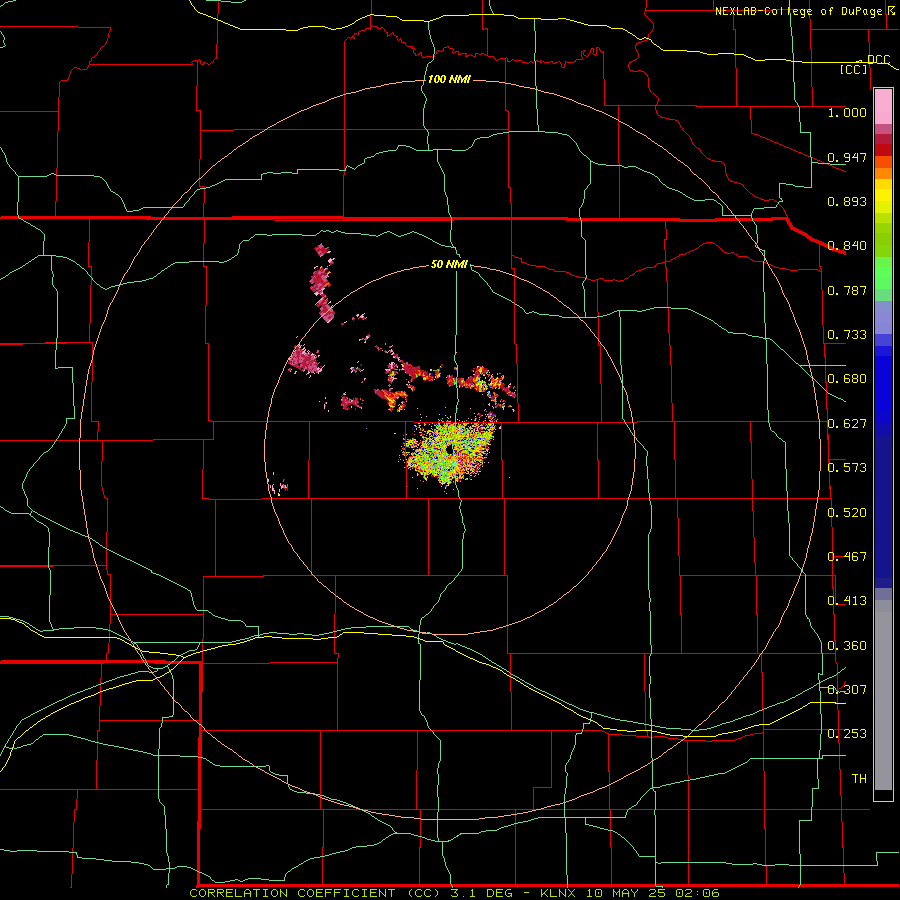Select the 0.307 scale value

point(847,690)
